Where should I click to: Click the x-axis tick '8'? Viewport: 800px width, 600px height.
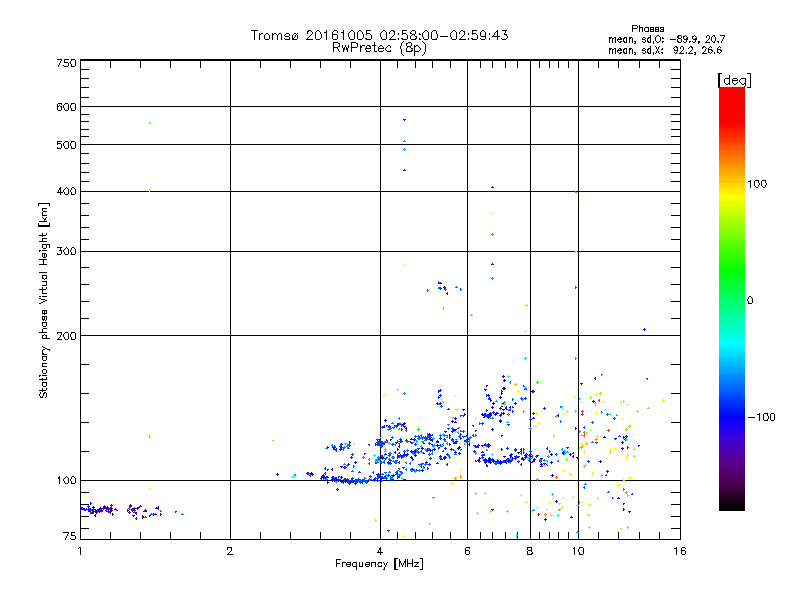(x=530, y=551)
